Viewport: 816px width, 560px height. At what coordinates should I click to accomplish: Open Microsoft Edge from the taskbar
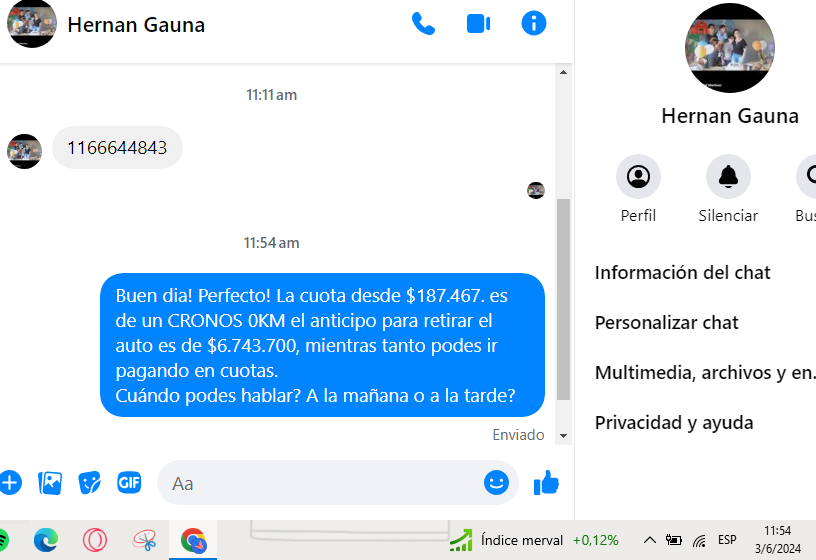46,540
